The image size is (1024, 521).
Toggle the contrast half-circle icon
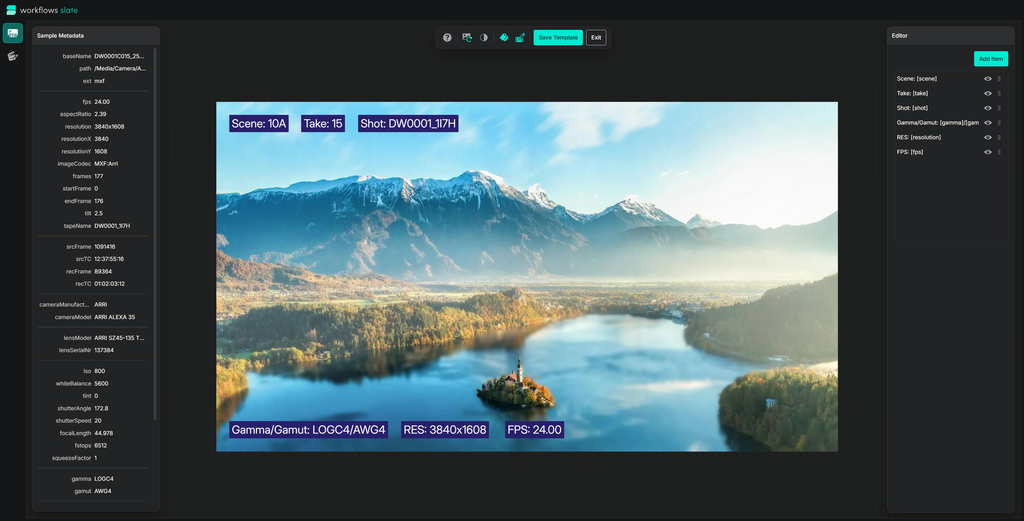coord(484,38)
